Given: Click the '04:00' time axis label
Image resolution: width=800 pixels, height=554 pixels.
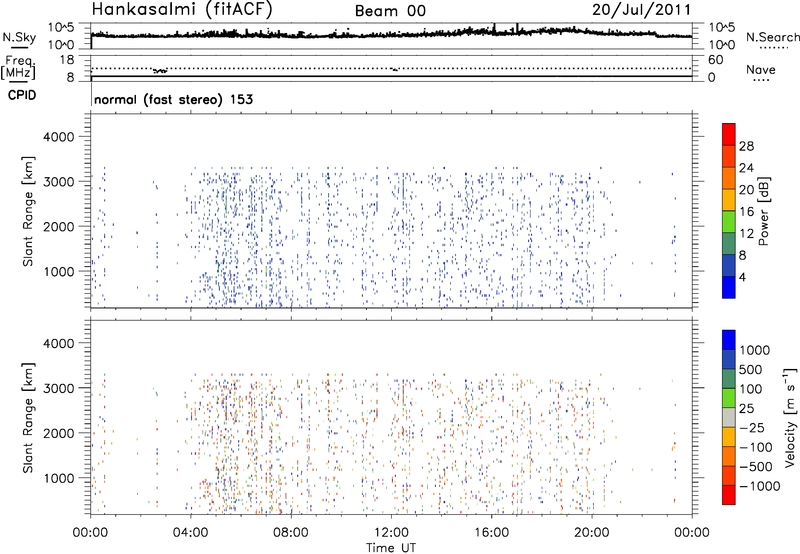Looking at the screenshot, I should point(191,533).
